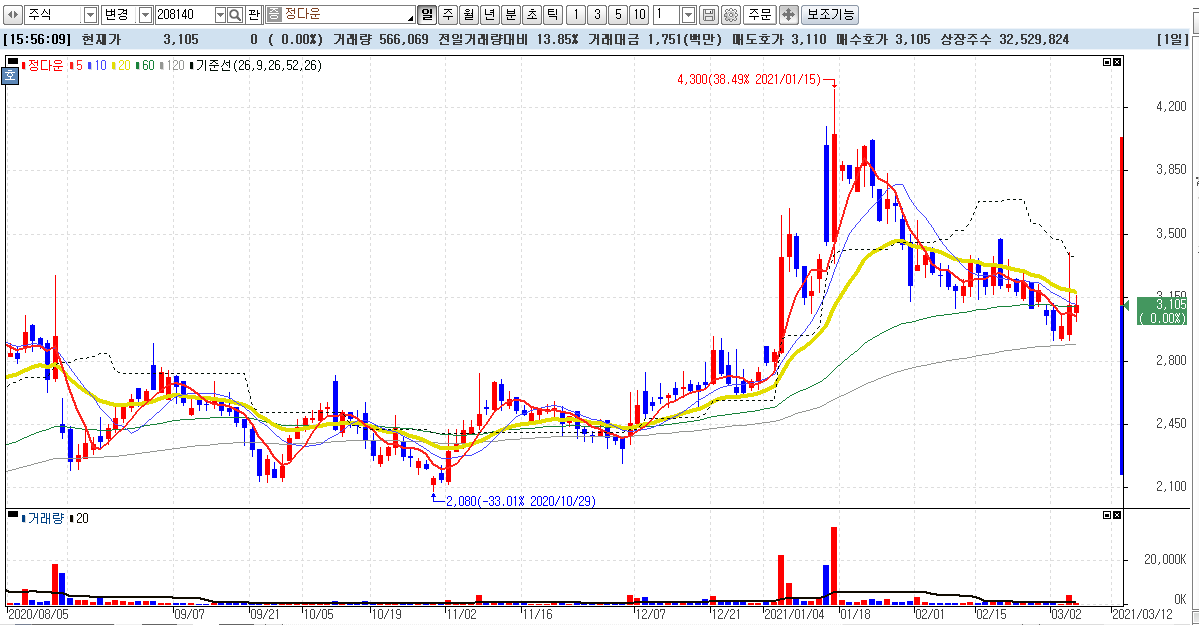Click the 기준선(26,9,26,52,26) indicator legend
Viewport: 1199px width, 625px height.
point(257,66)
